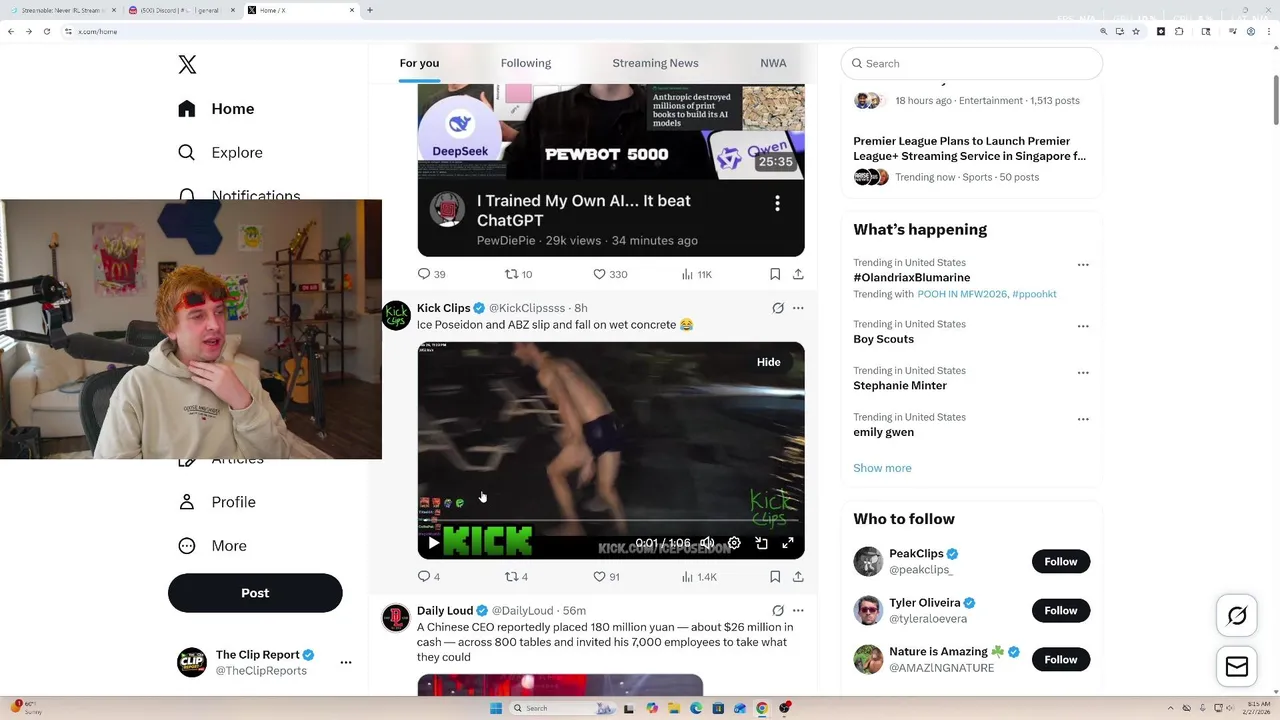
Task: Go to Profile in sidebar
Action: pyautogui.click(x=216, y=502)
